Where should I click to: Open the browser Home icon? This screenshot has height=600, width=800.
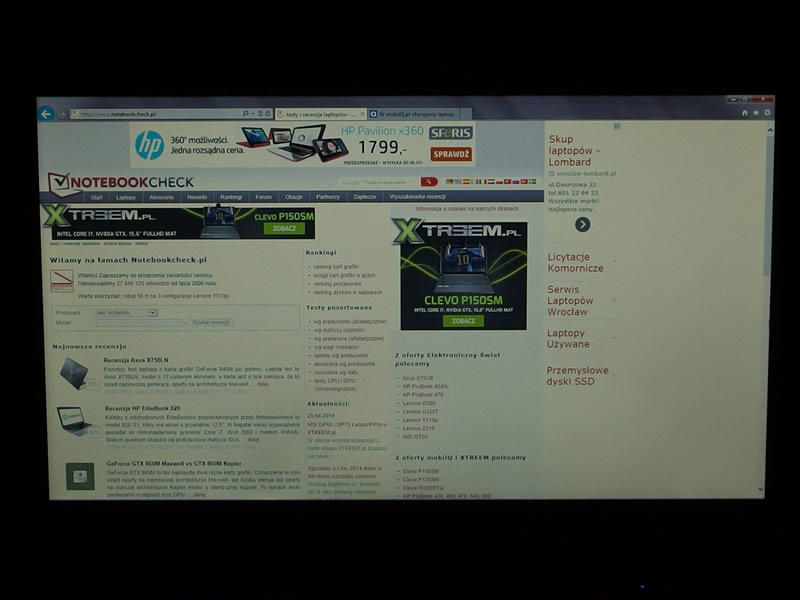pos(744,113)
